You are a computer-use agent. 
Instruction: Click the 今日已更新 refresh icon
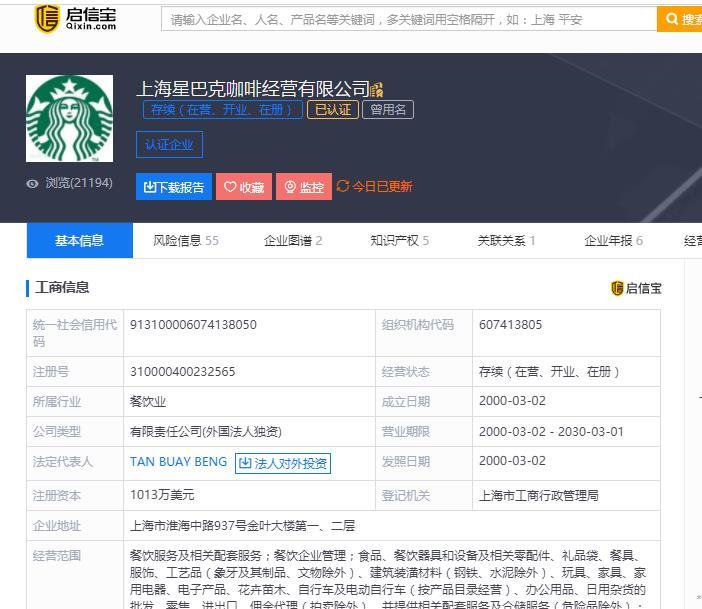(342, 186)
